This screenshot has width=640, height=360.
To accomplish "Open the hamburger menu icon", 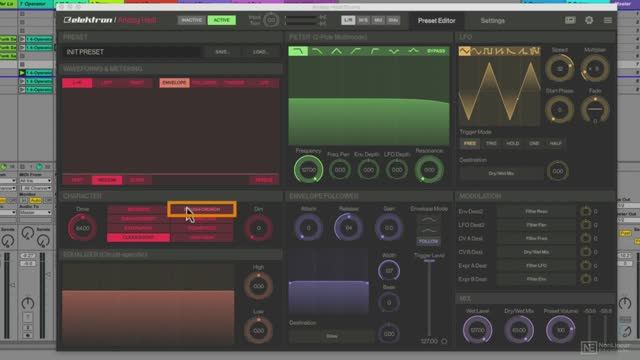I will (608, 20).
